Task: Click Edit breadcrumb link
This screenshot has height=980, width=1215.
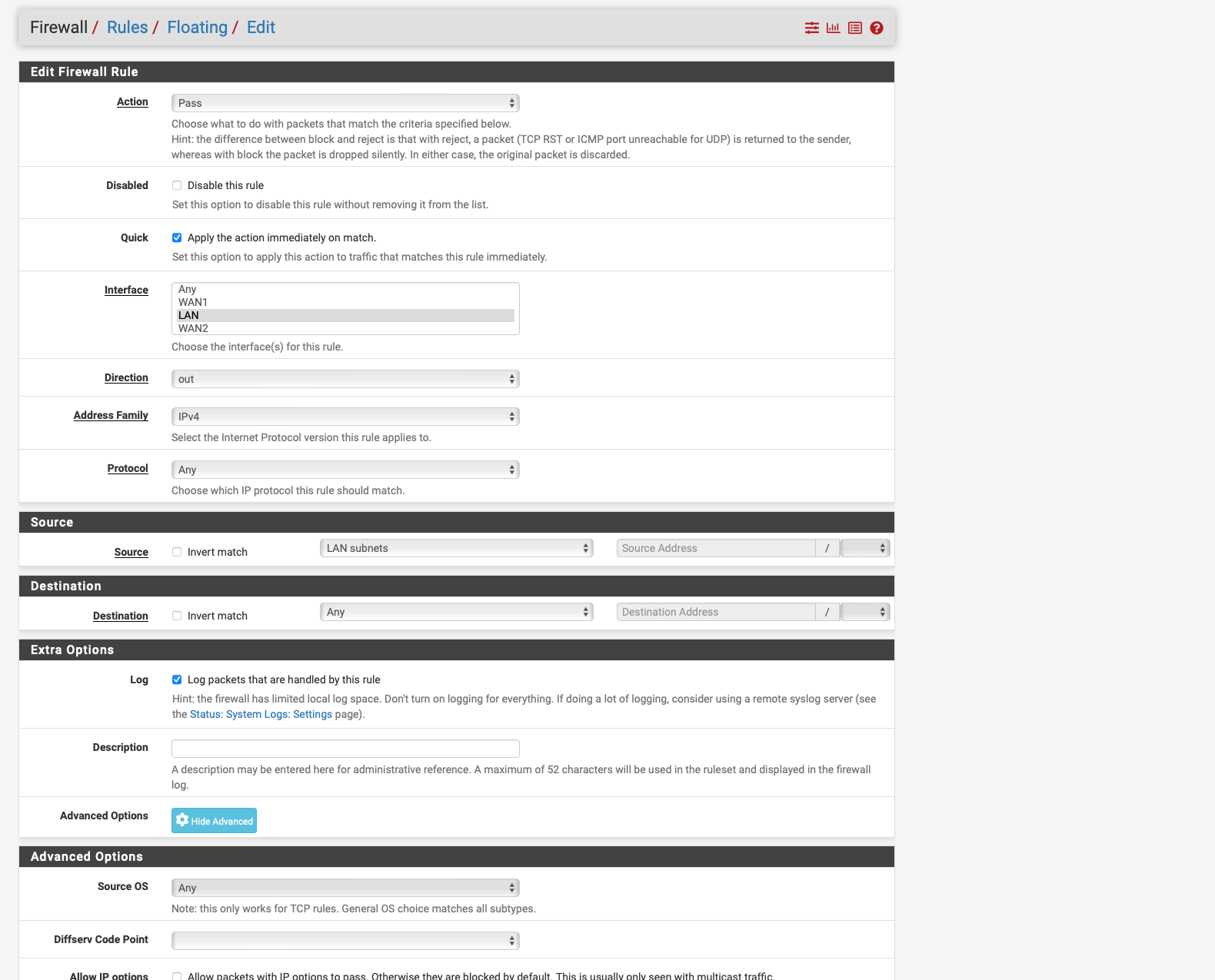Action: [261, 28]
